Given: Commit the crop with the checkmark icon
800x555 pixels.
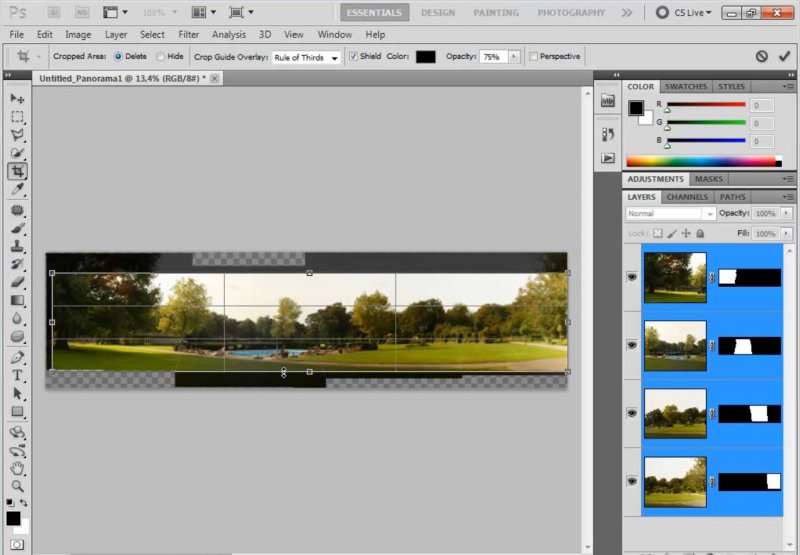Looking at the screenshot, I should click(783, 57).
